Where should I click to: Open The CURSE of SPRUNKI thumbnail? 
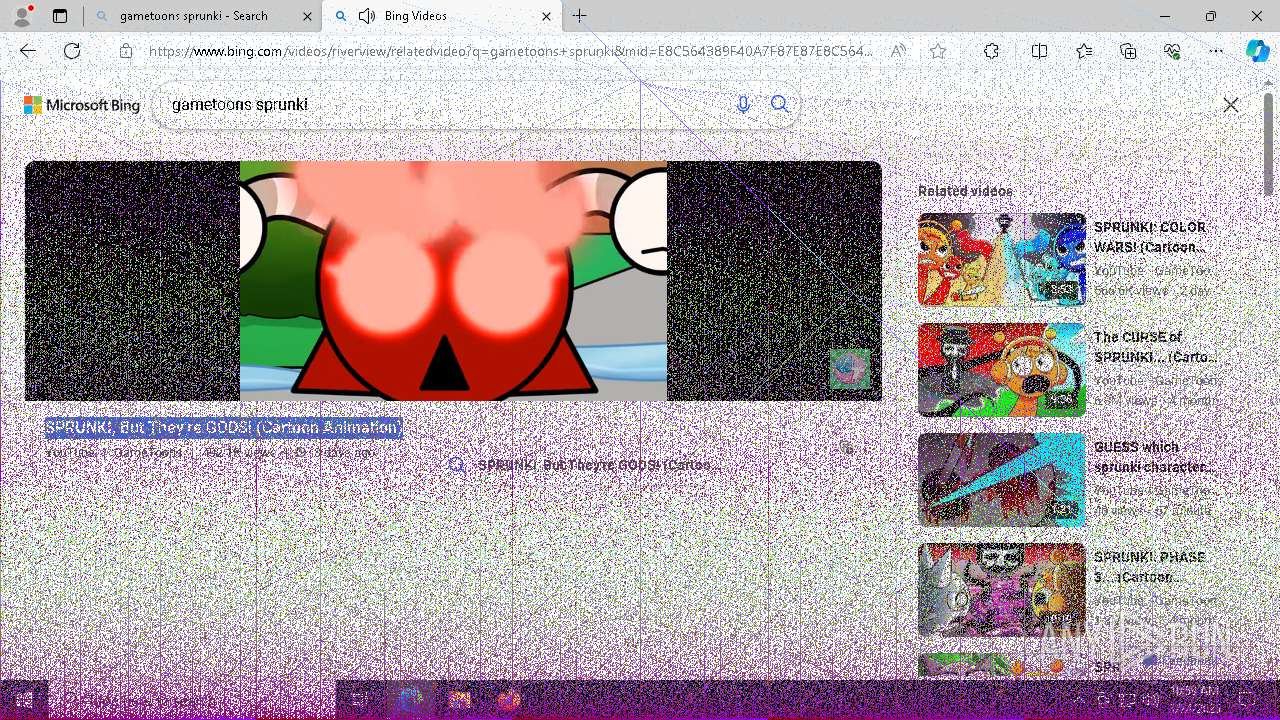click(x=1001, y=369)
